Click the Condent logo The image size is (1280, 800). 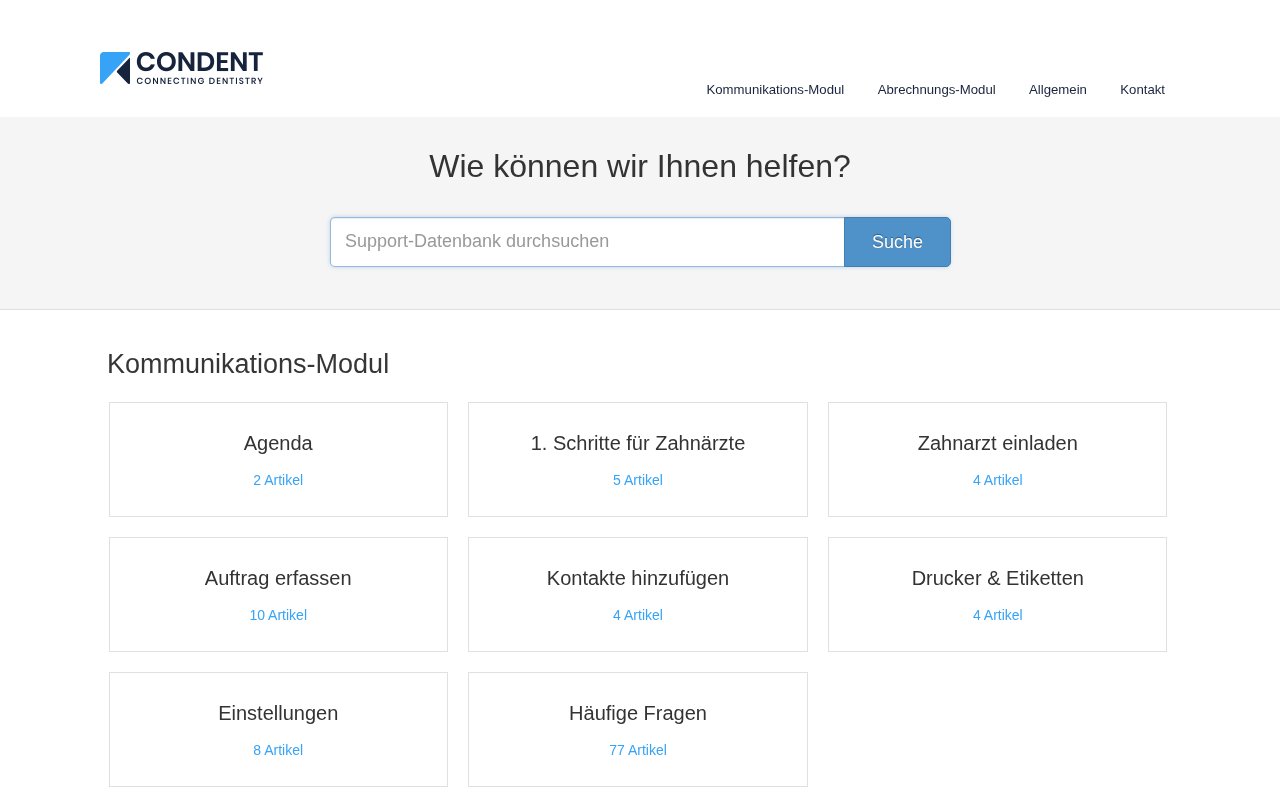[181, 68]
